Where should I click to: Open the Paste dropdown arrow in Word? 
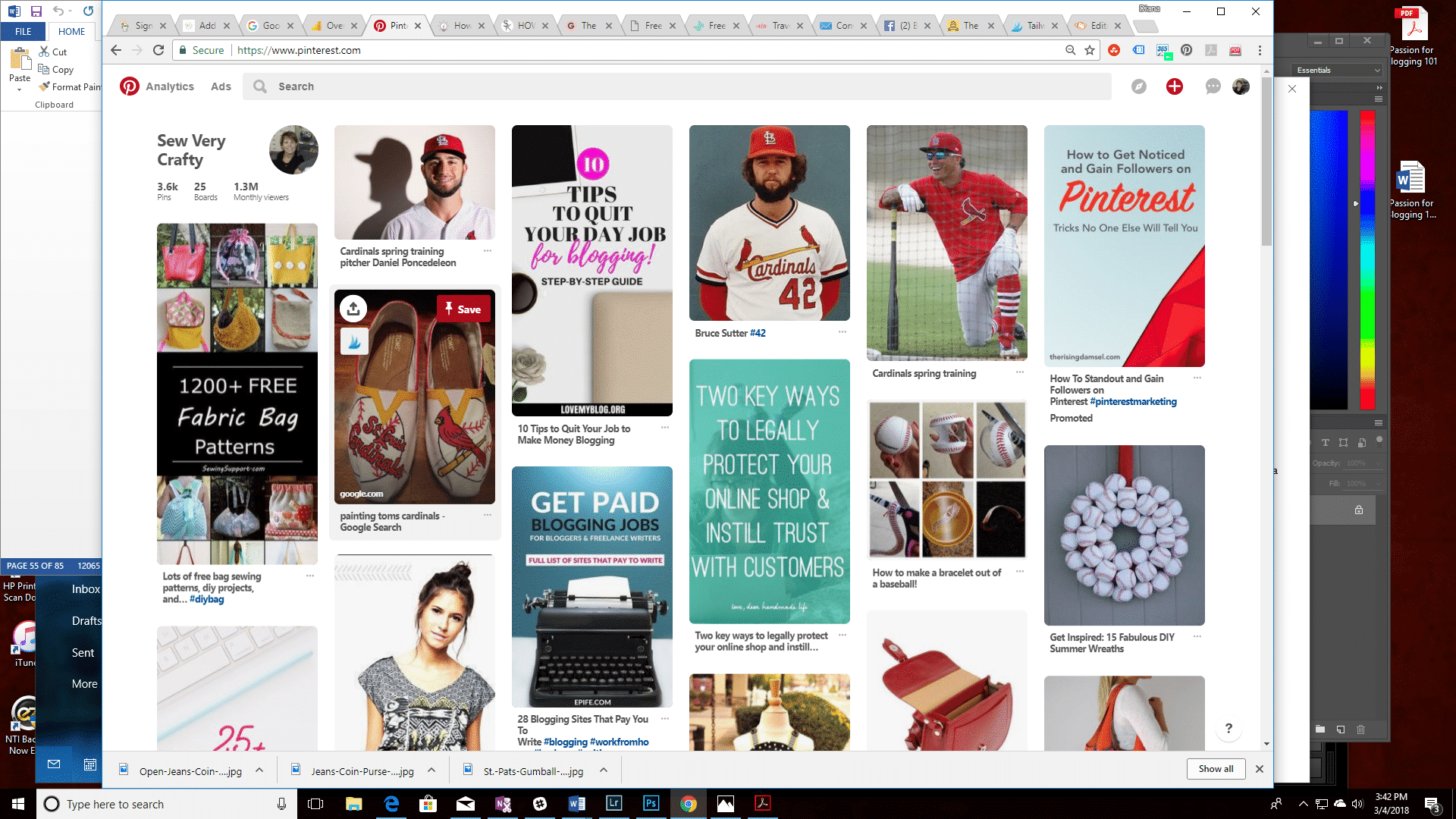pos(20,89)
